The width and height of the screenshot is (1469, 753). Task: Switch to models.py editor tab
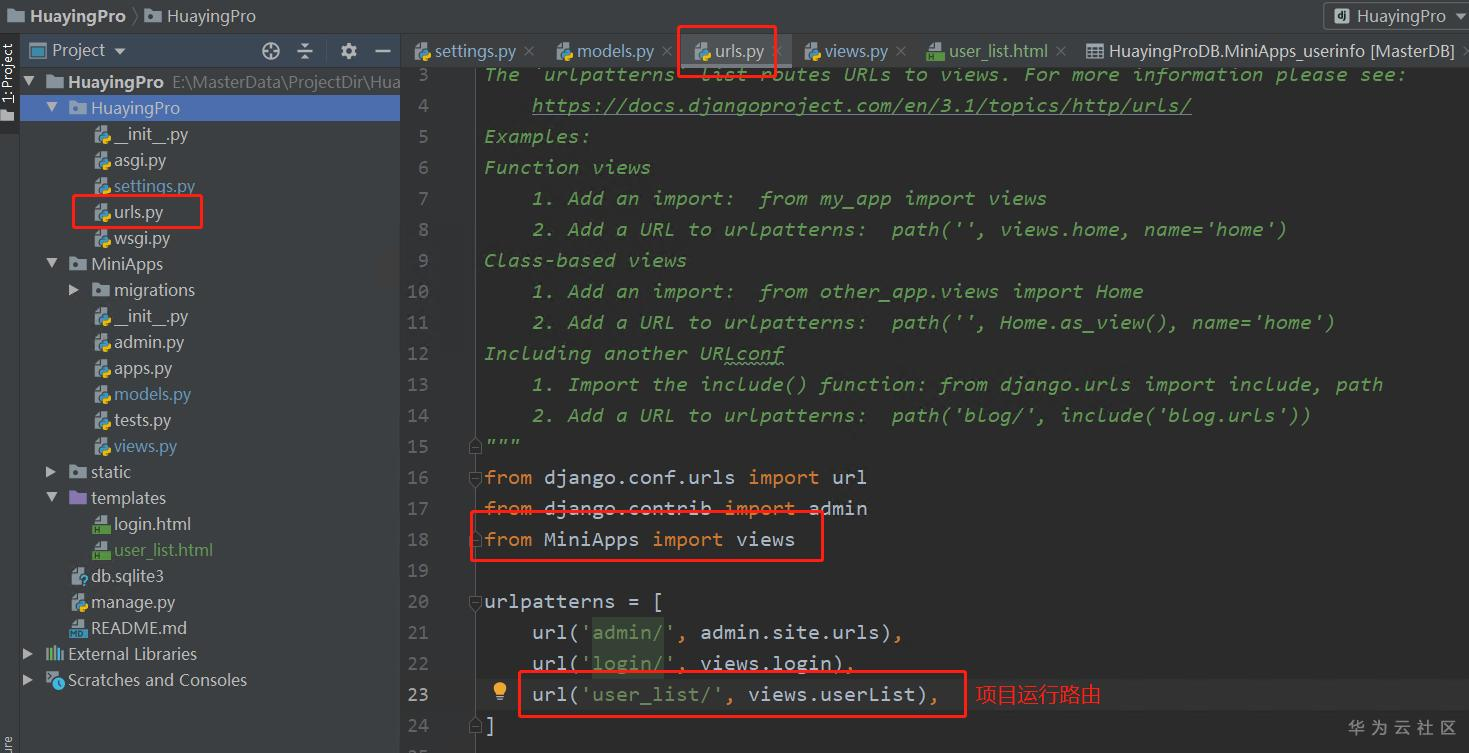pyautogui.click(x=615, y=51)
